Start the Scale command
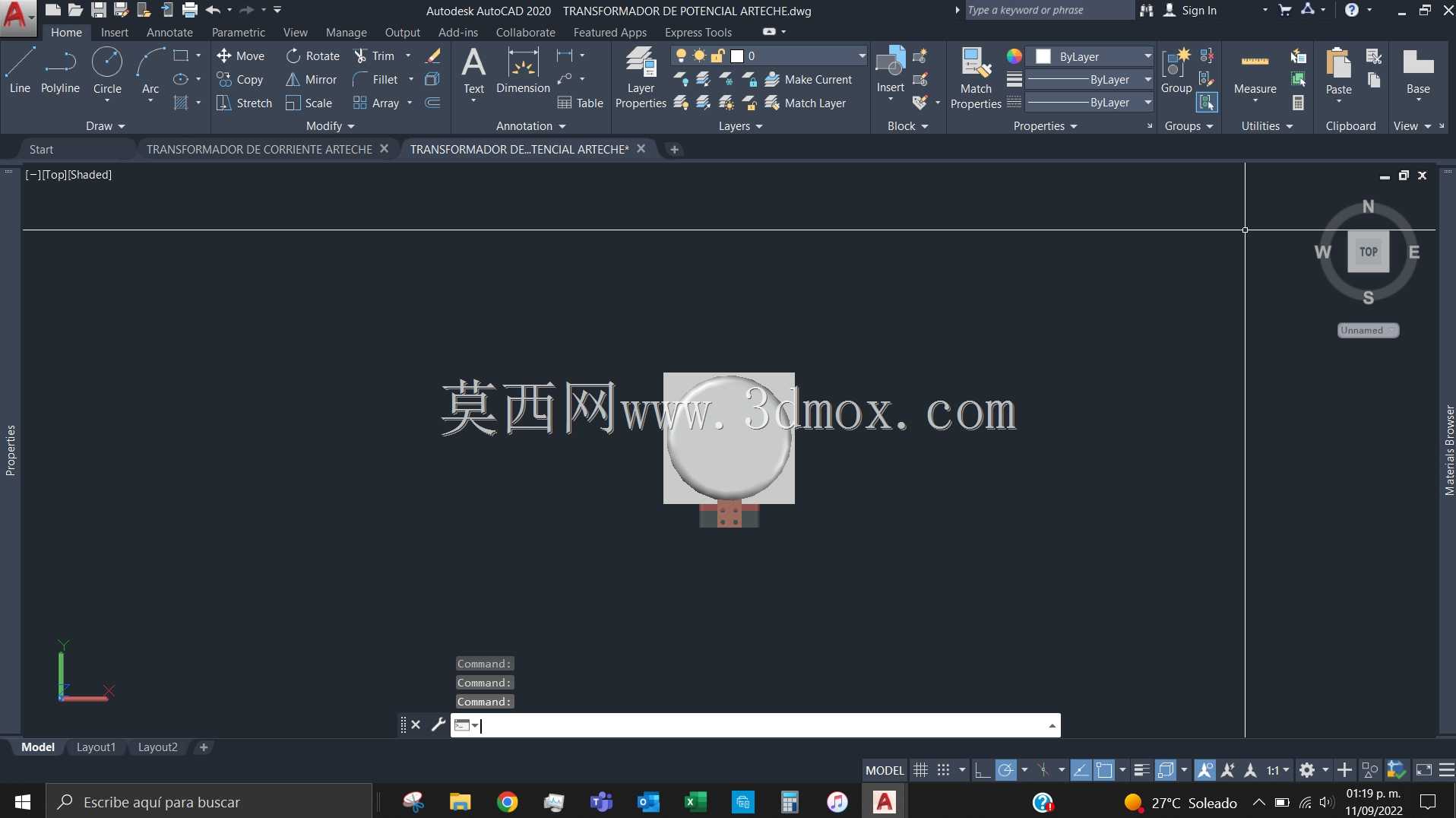The height and width of the screenshot is (818, 1456). pyautogui.click(x=309, y=103)
